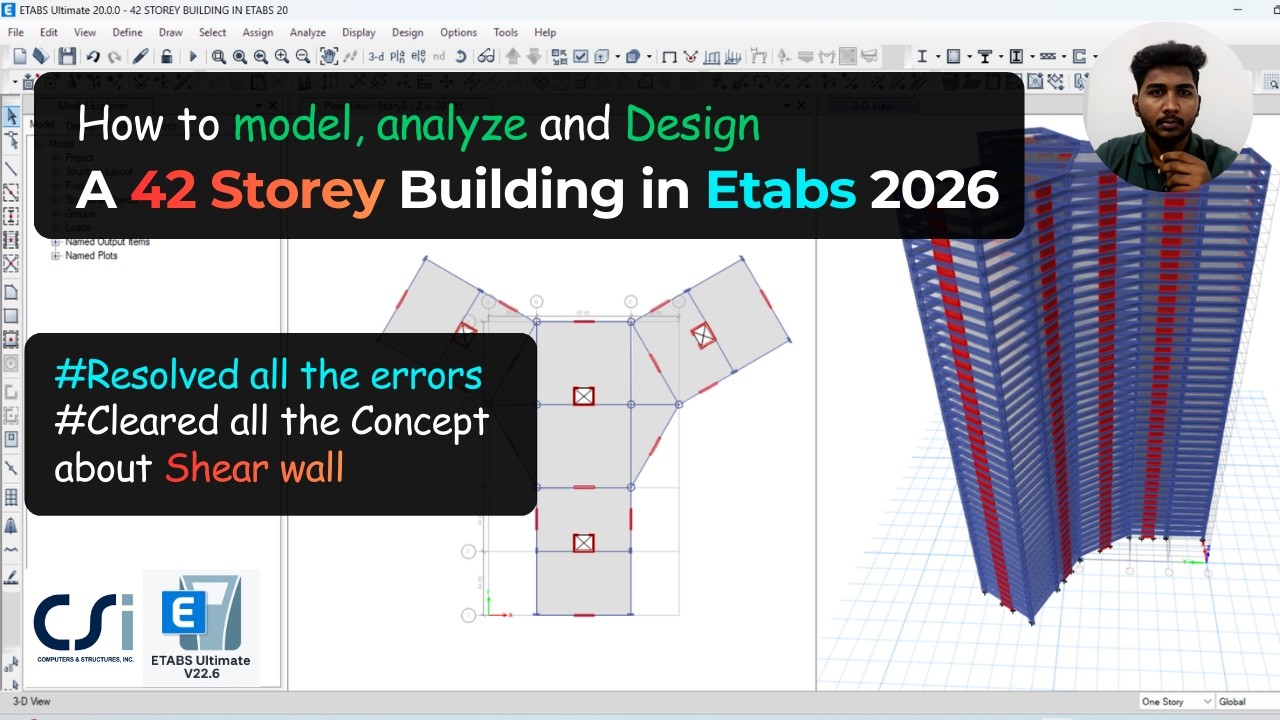The height and width of the screenshot is (720, 1280).
Task: Open the Define menu
Action: (x=127, y=32)
